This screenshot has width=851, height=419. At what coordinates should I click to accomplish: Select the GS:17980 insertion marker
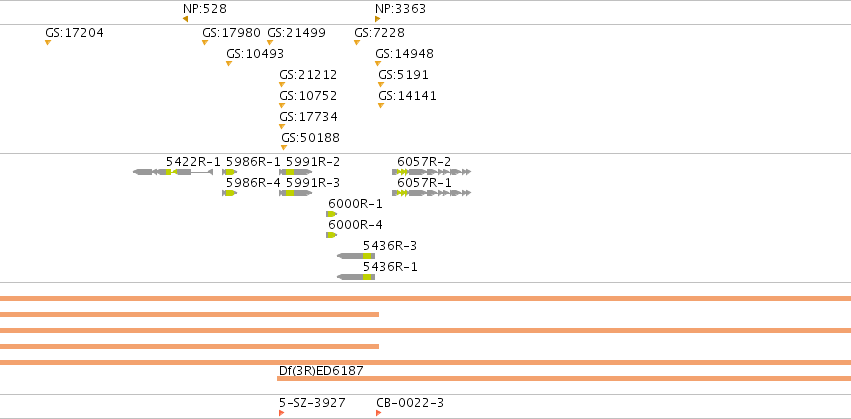click(x=205, y=42)
